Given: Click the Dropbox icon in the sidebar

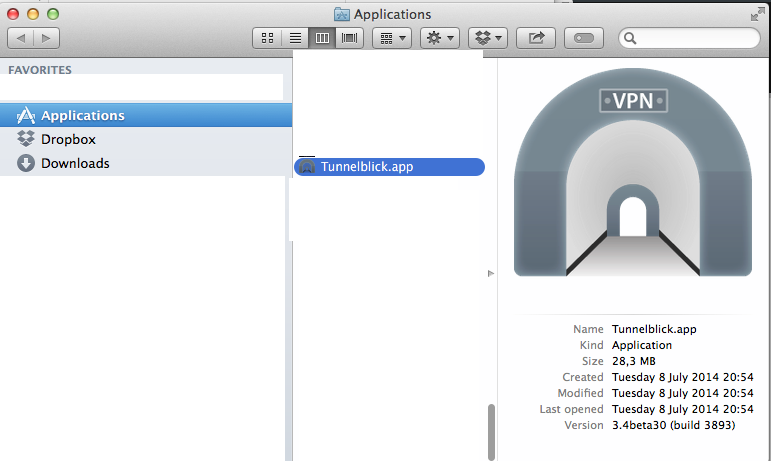Looking at the screenshot, I should pos(26,139).
